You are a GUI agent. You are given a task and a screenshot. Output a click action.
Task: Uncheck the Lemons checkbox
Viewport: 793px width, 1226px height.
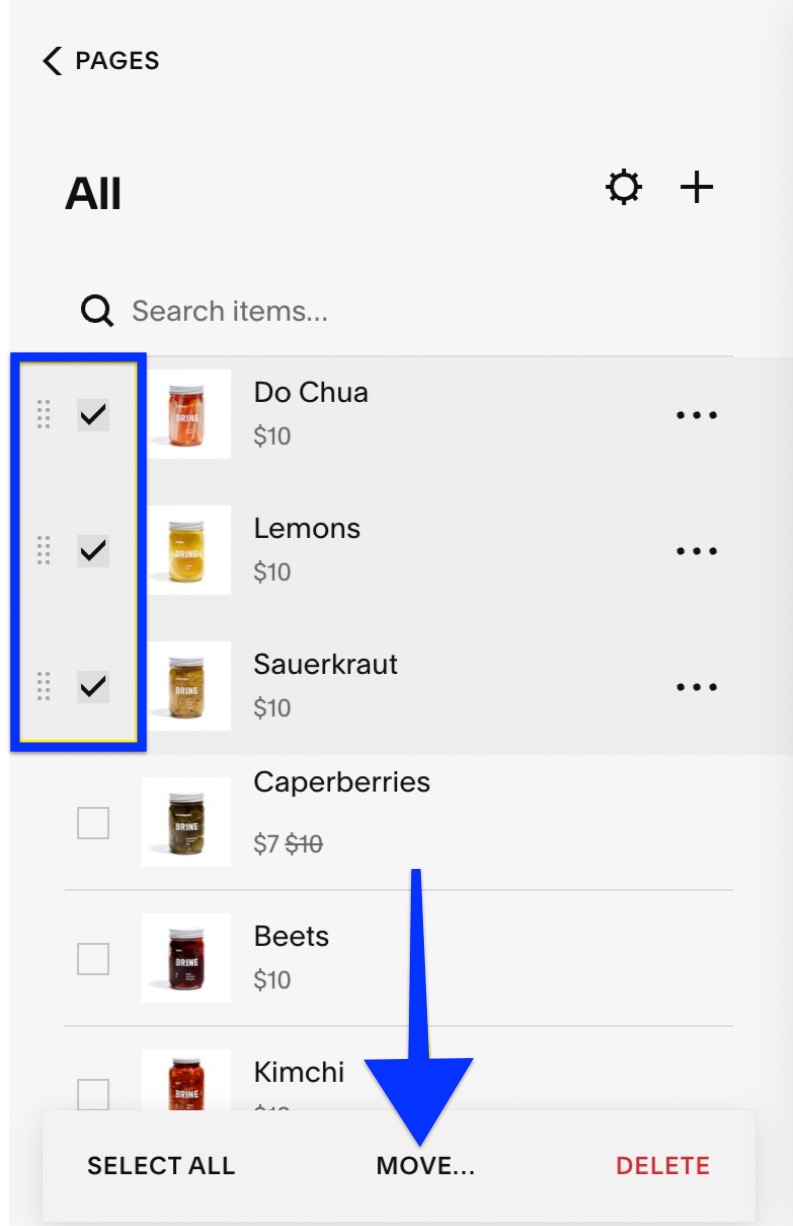point(93,550)
